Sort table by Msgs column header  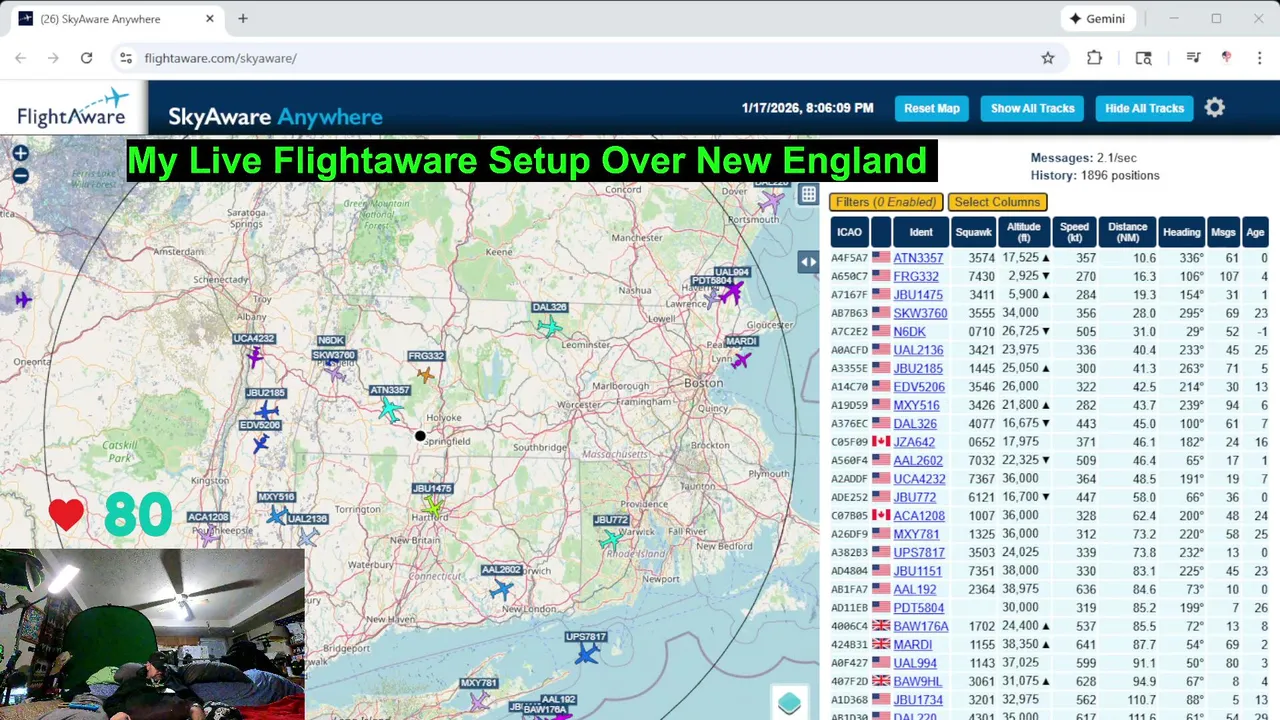point(1223,232)
